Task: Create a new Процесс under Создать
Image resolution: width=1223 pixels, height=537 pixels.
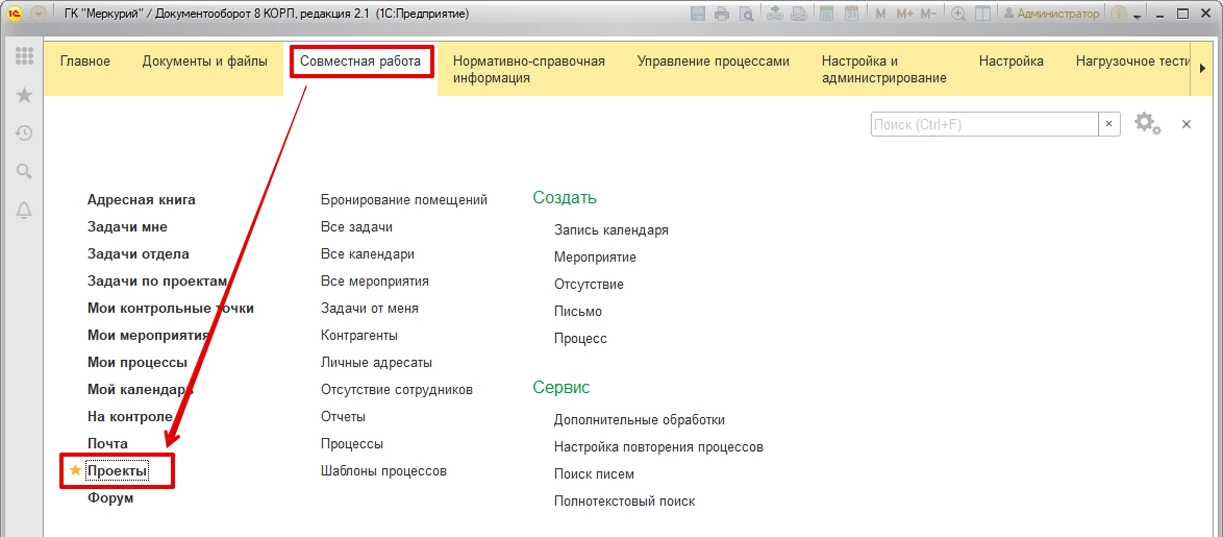Action: (x=581, y=338)
